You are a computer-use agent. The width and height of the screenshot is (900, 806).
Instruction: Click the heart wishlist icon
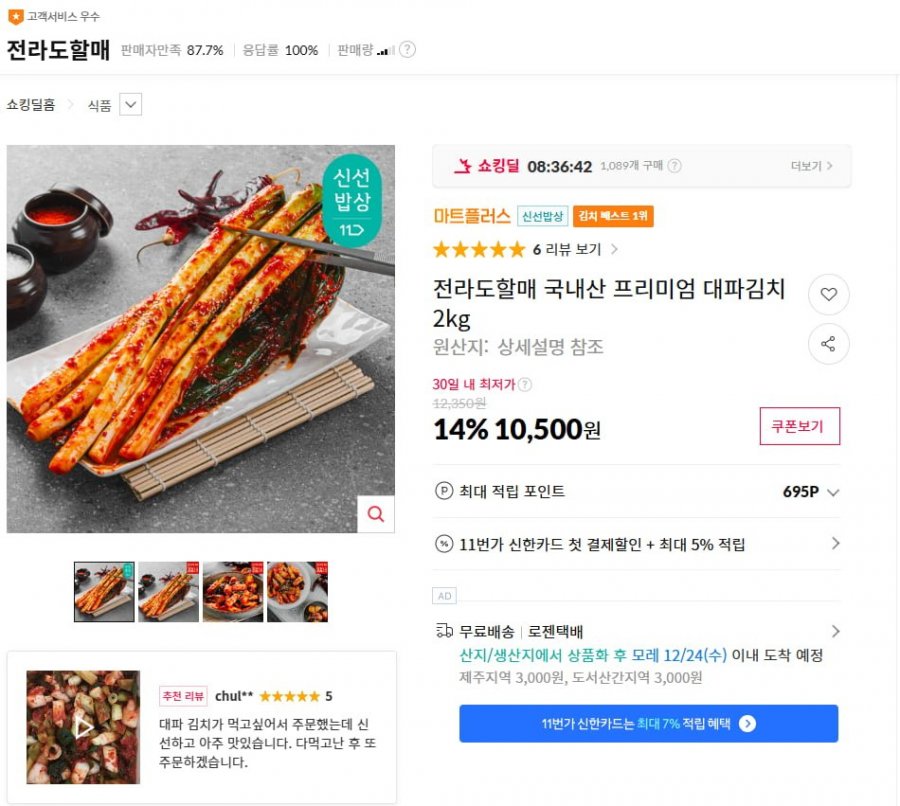828,294
